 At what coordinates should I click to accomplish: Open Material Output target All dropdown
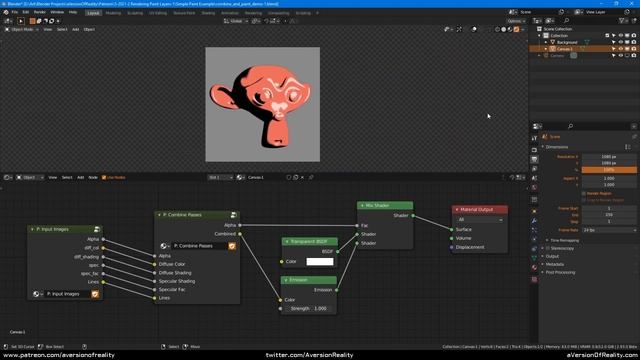pos(480,220)
